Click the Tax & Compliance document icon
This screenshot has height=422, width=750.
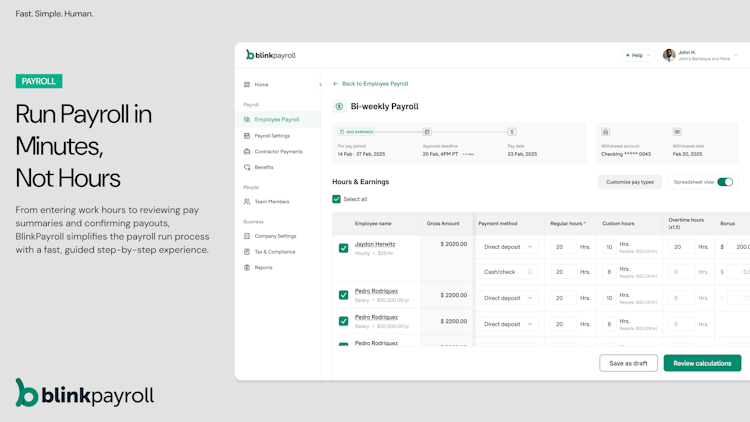(x=247, y=252)
